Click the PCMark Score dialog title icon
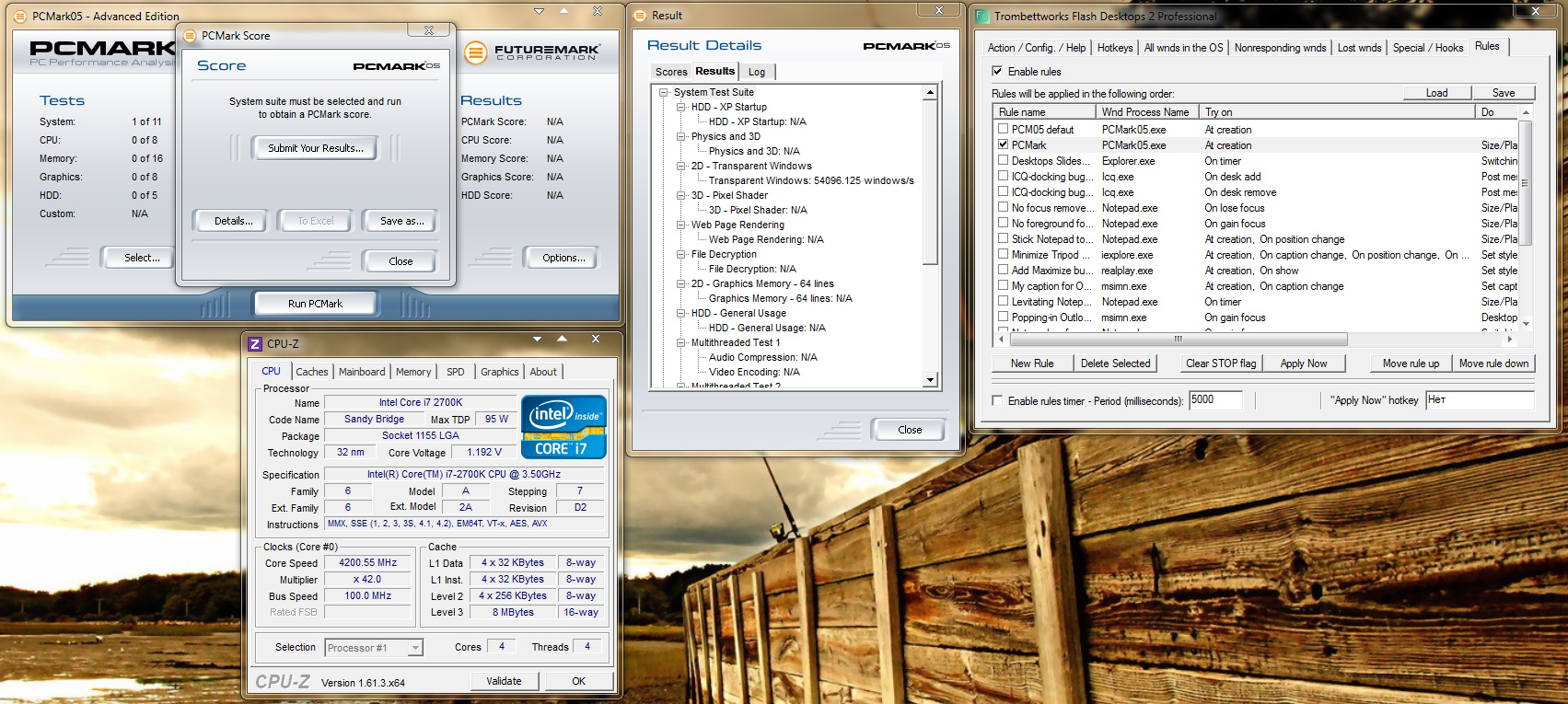This screenshot has height=704, width=1568. coord(191,36)
